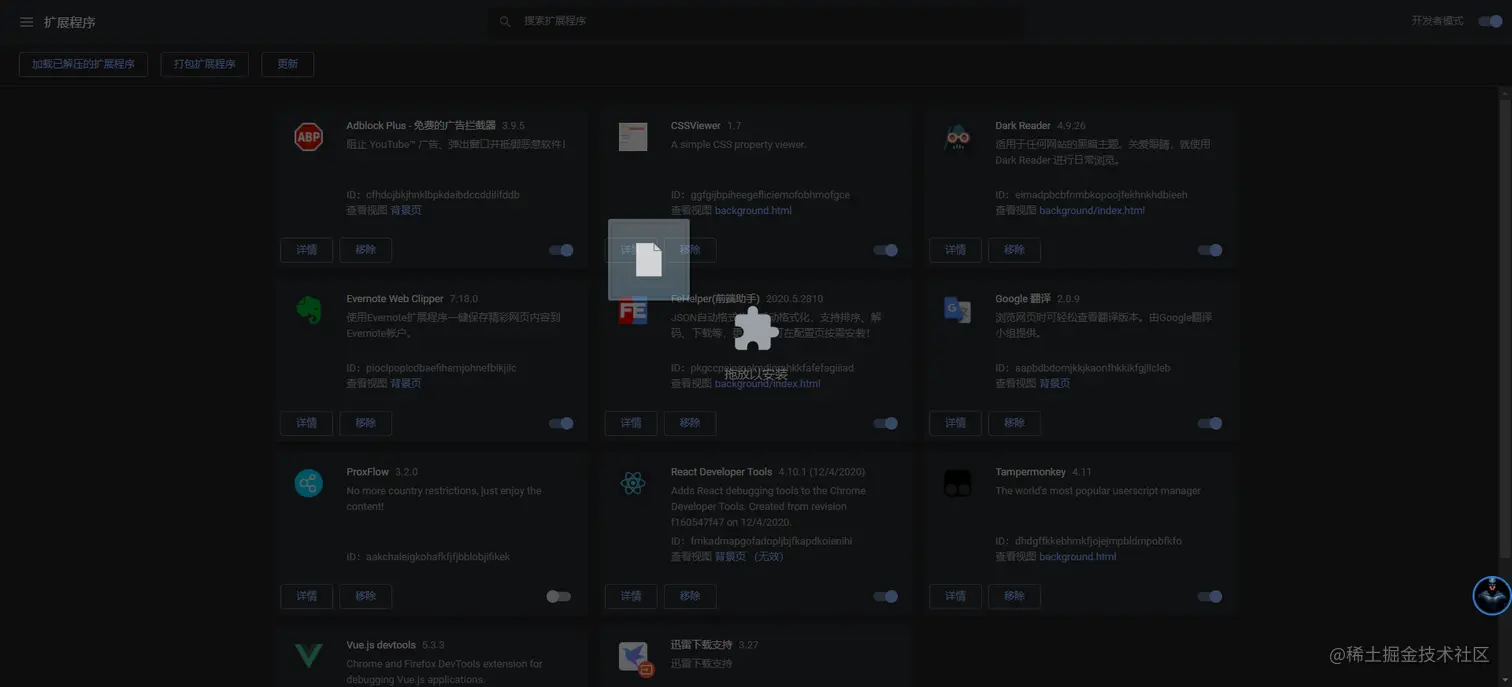Remove the CSSViewer extension
Screen dimensions: 1512x687
pos(690,250)
